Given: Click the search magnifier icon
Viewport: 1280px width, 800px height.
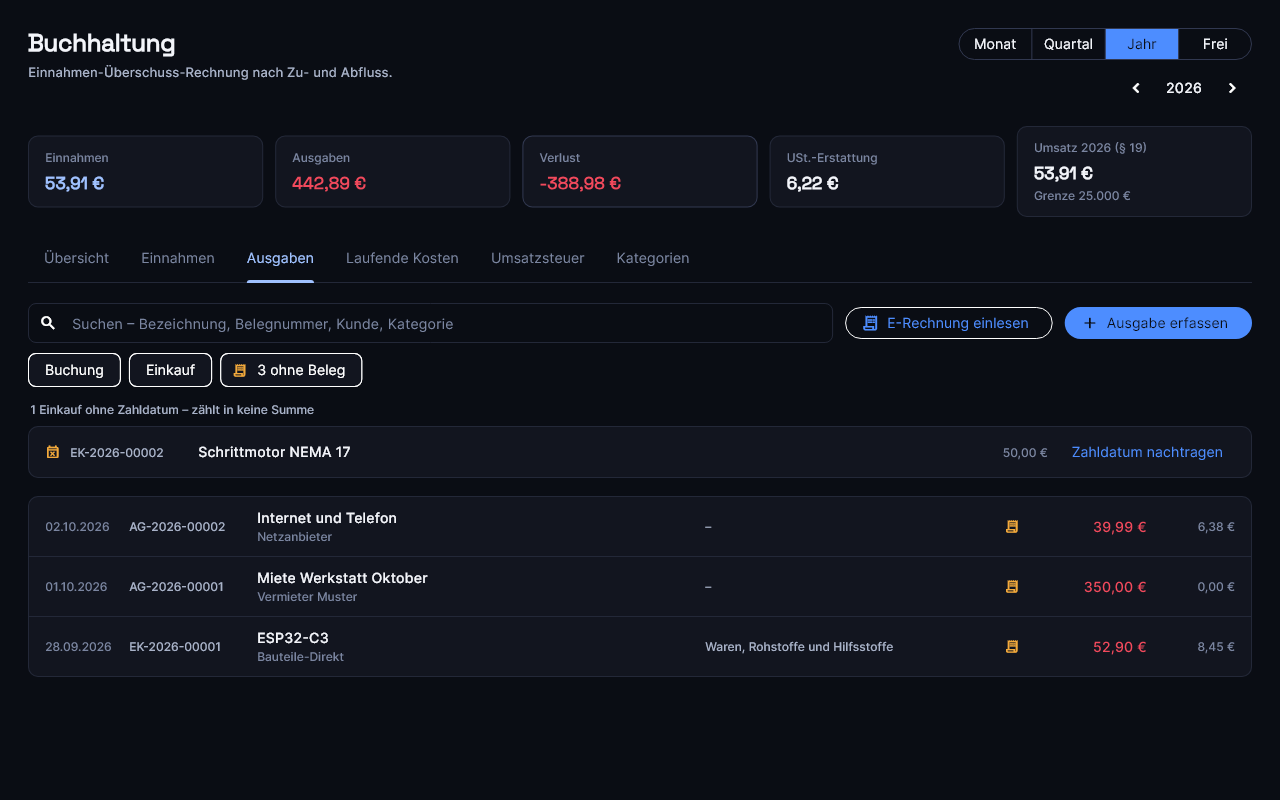Looking at the screenshot, I should [x=48, y=323].
